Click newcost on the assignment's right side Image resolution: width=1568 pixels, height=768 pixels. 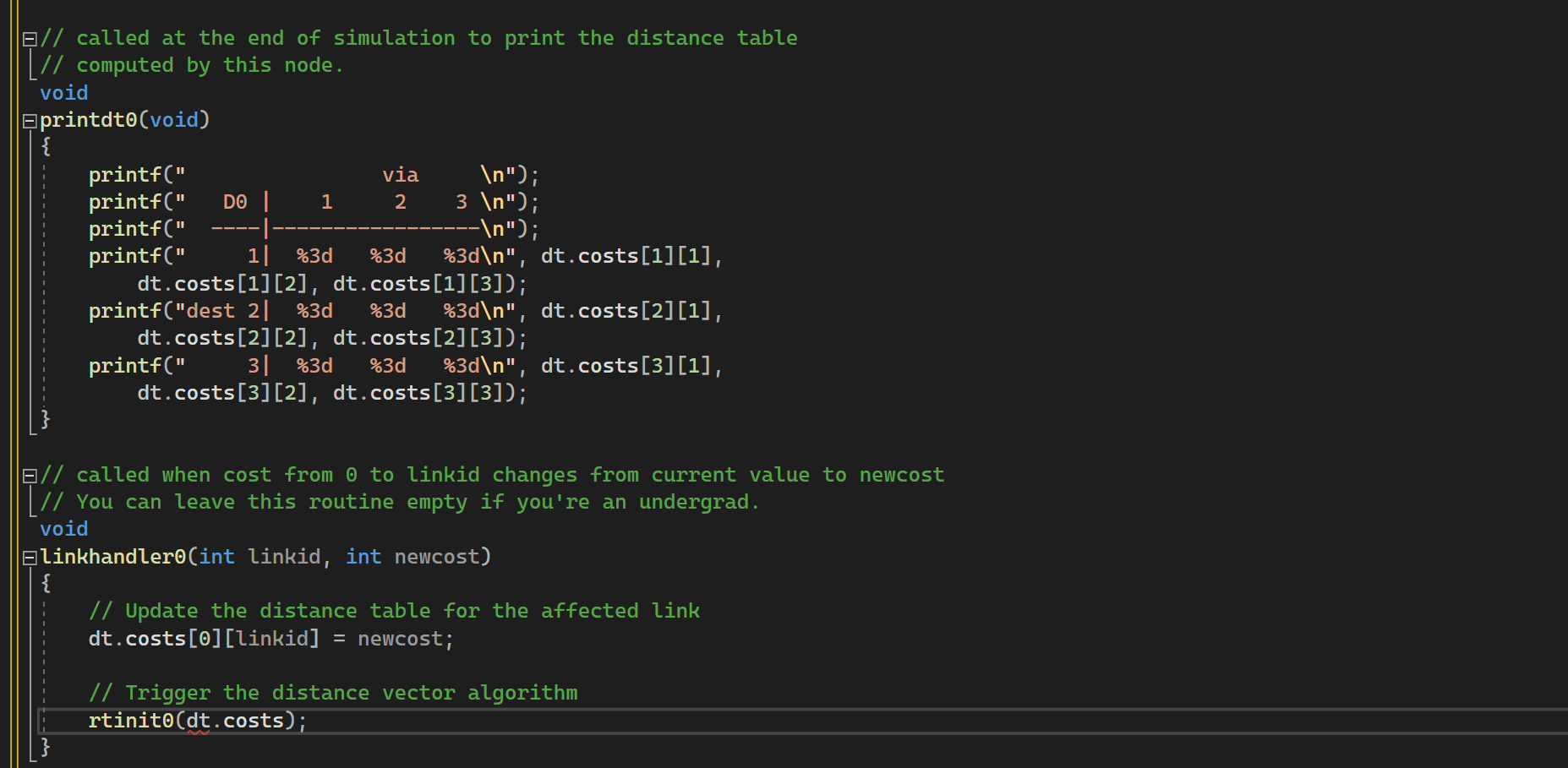click(x=400, y=639)
